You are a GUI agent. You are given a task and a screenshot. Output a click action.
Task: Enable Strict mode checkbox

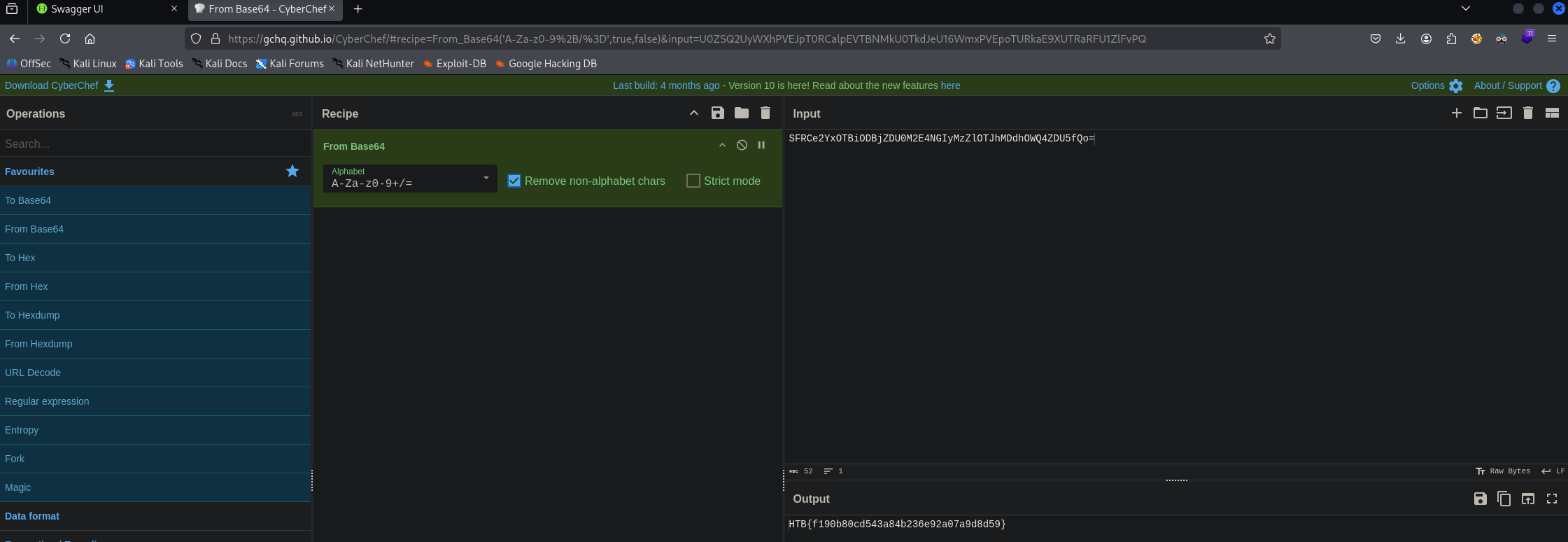[693, 181]
